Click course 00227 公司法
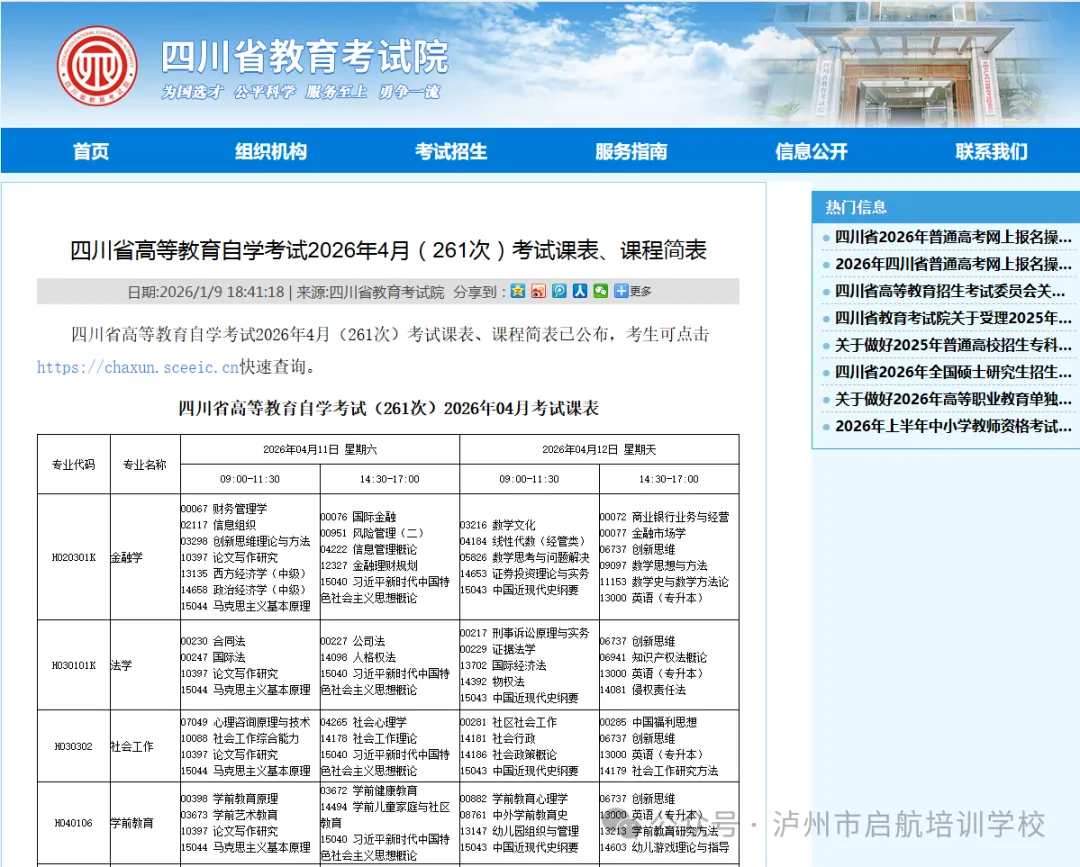Screen dimensions: 1080x867 pos(353,641)
